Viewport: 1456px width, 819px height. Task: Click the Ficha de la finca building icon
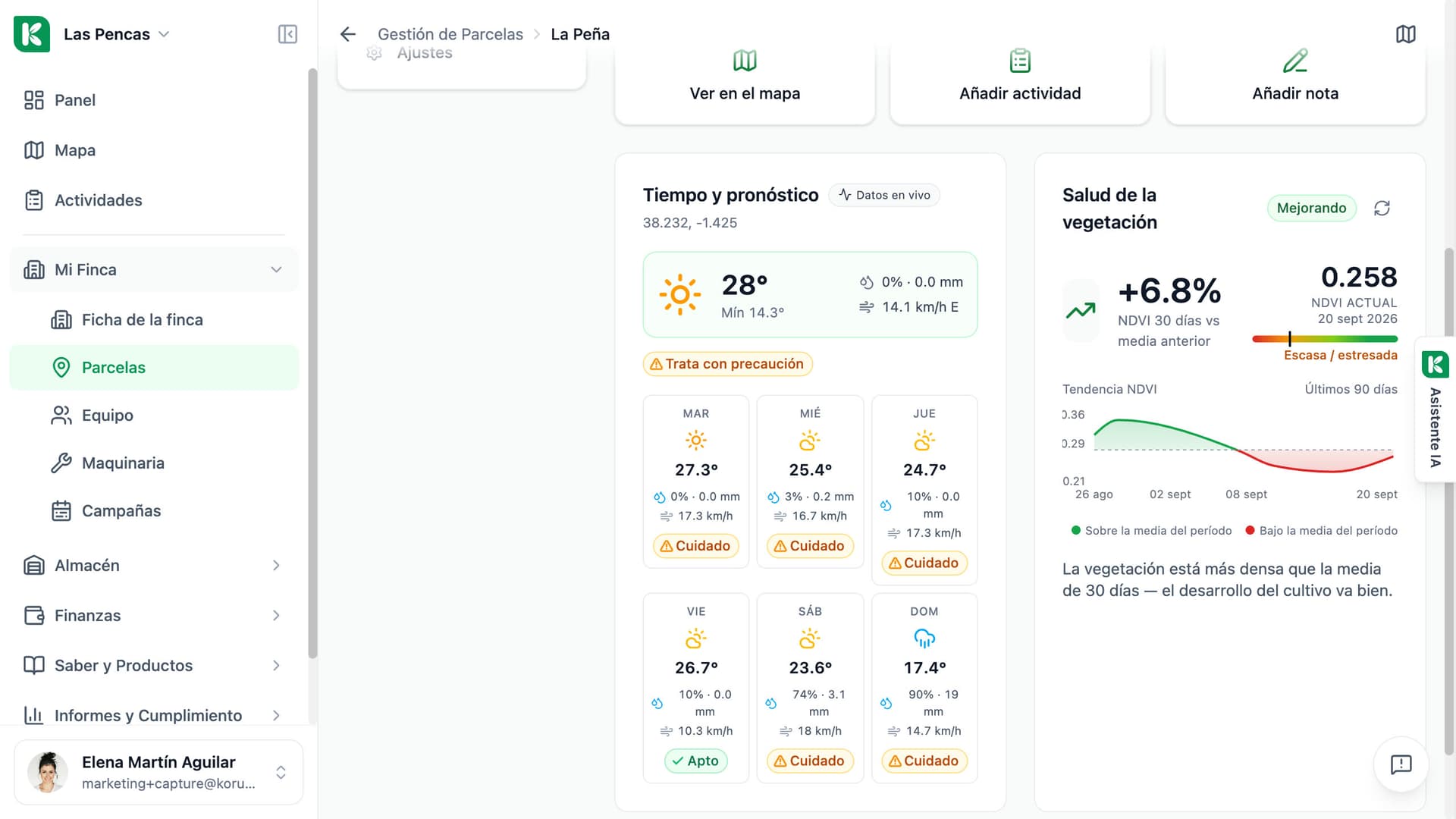[x=61, y=319]
